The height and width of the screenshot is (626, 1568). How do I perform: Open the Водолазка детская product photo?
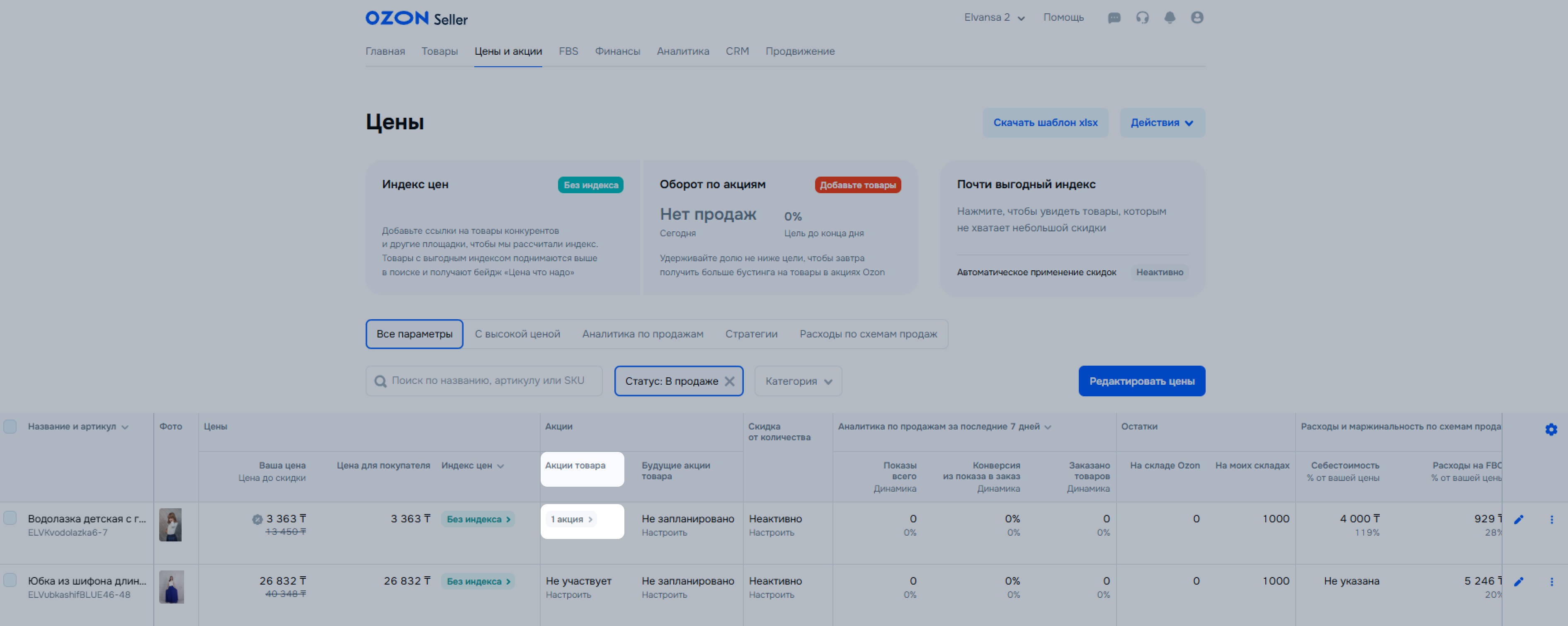170,525
